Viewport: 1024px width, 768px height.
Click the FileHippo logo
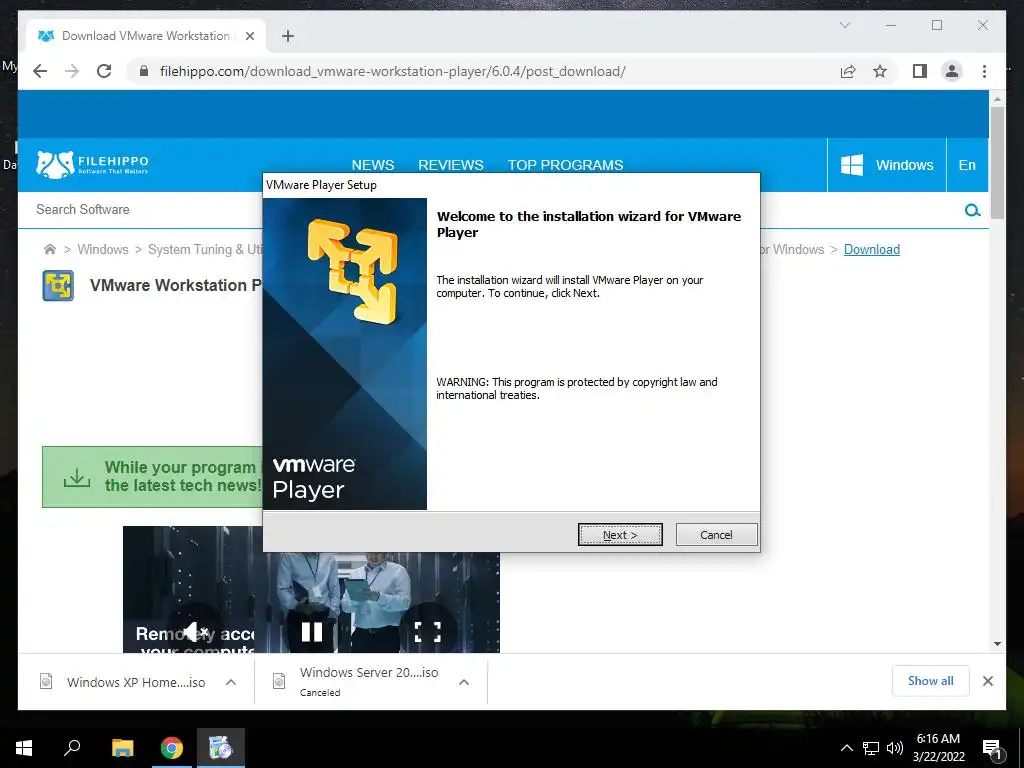[x=92, y=164]
